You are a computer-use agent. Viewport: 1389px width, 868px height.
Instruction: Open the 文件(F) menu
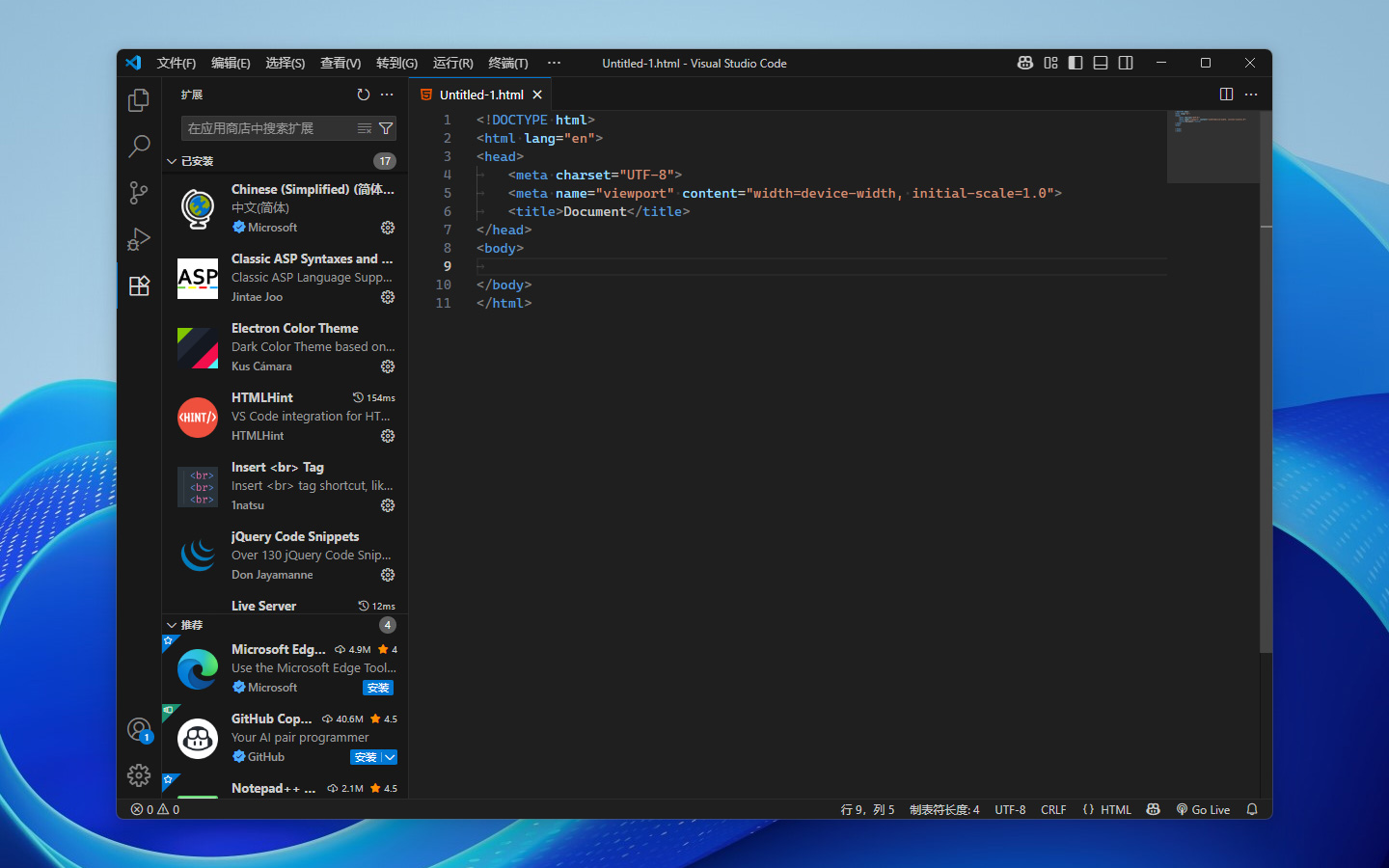pos(177,63)
